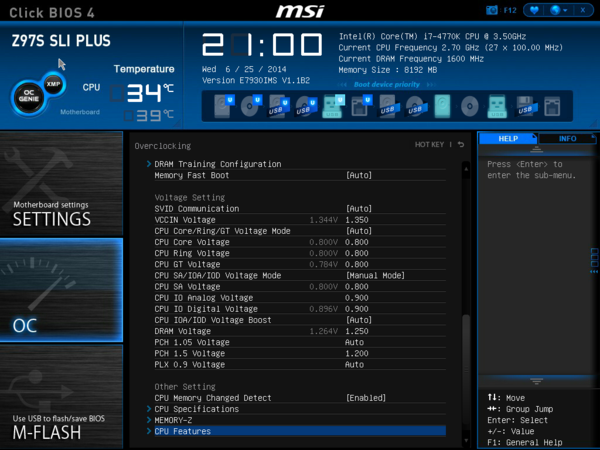Click the help panel lower collapse handle

536,381
